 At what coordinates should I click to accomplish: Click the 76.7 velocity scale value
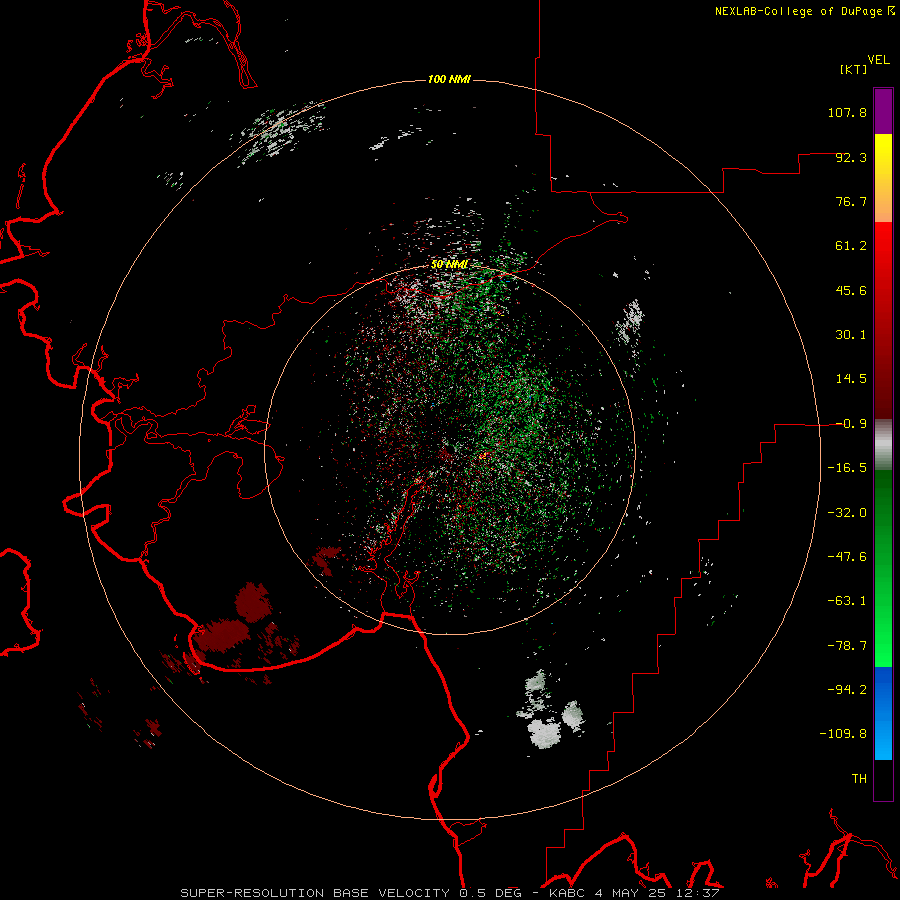coord(851,201)
